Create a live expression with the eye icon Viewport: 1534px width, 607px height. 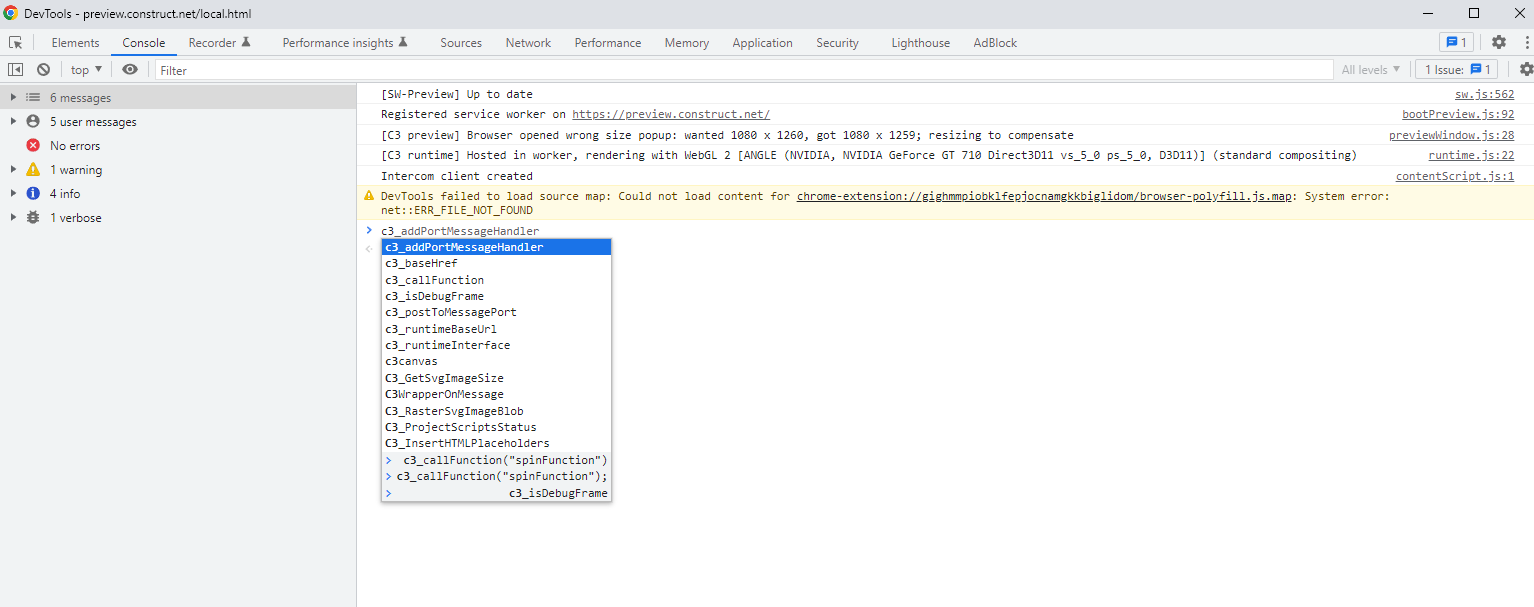tap(129, 68)
